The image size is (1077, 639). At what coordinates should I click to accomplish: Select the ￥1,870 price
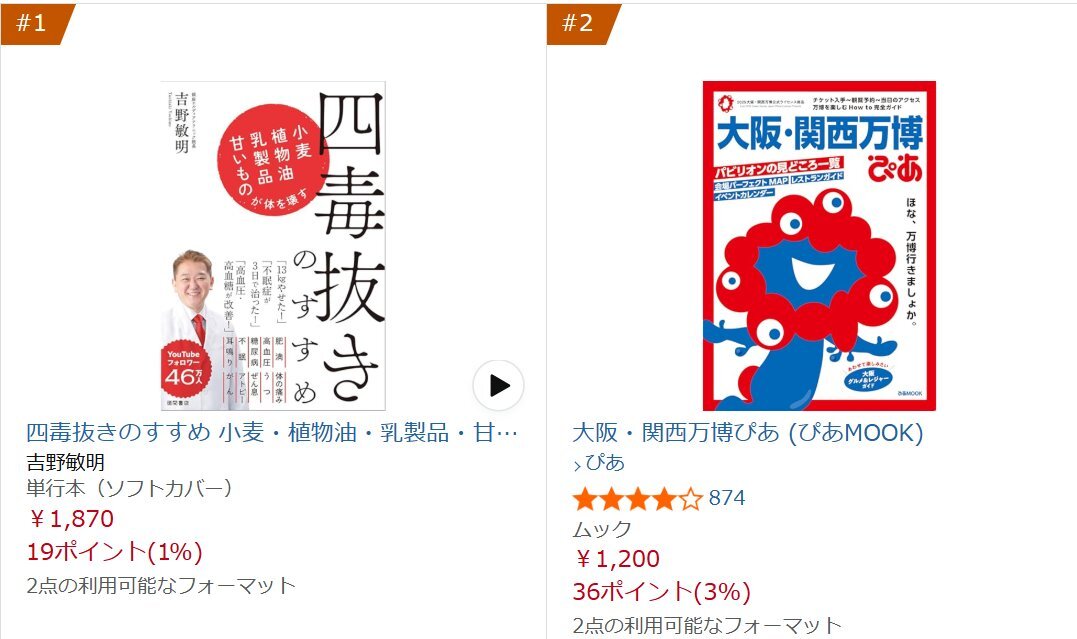pyautogui.click(x=71, y=519)
